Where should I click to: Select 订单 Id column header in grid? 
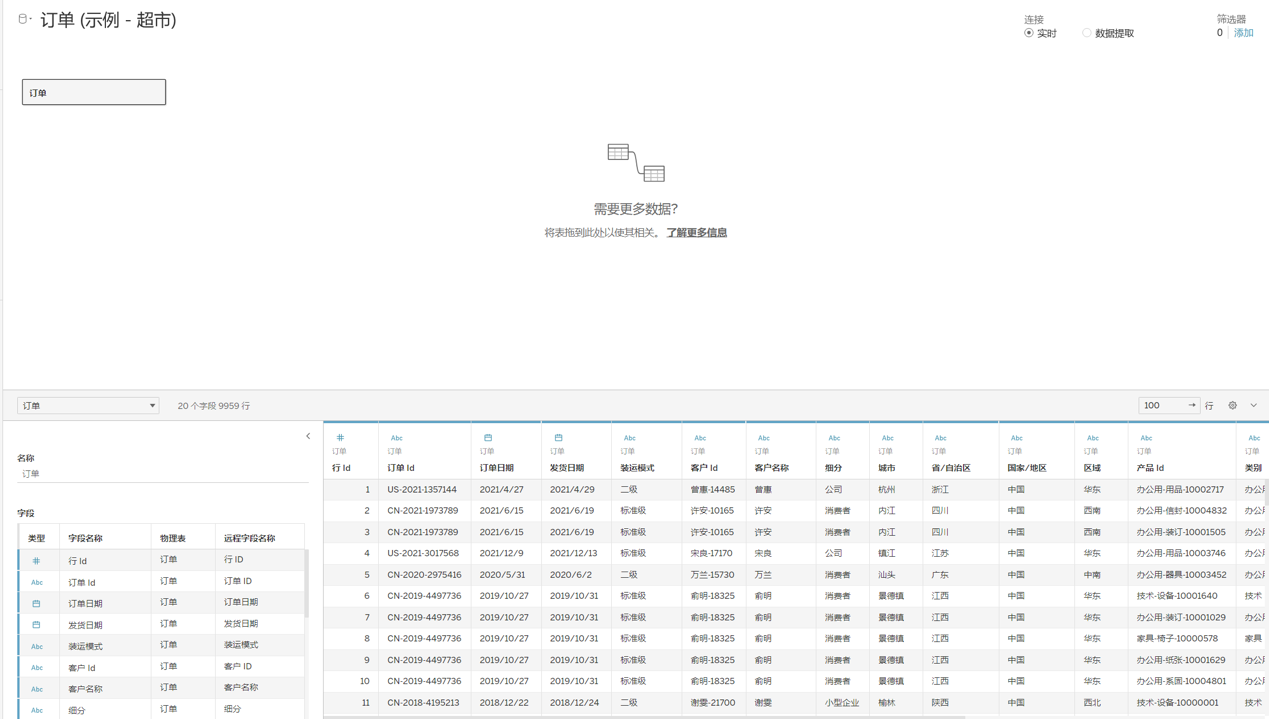click(x=401, y=468)
